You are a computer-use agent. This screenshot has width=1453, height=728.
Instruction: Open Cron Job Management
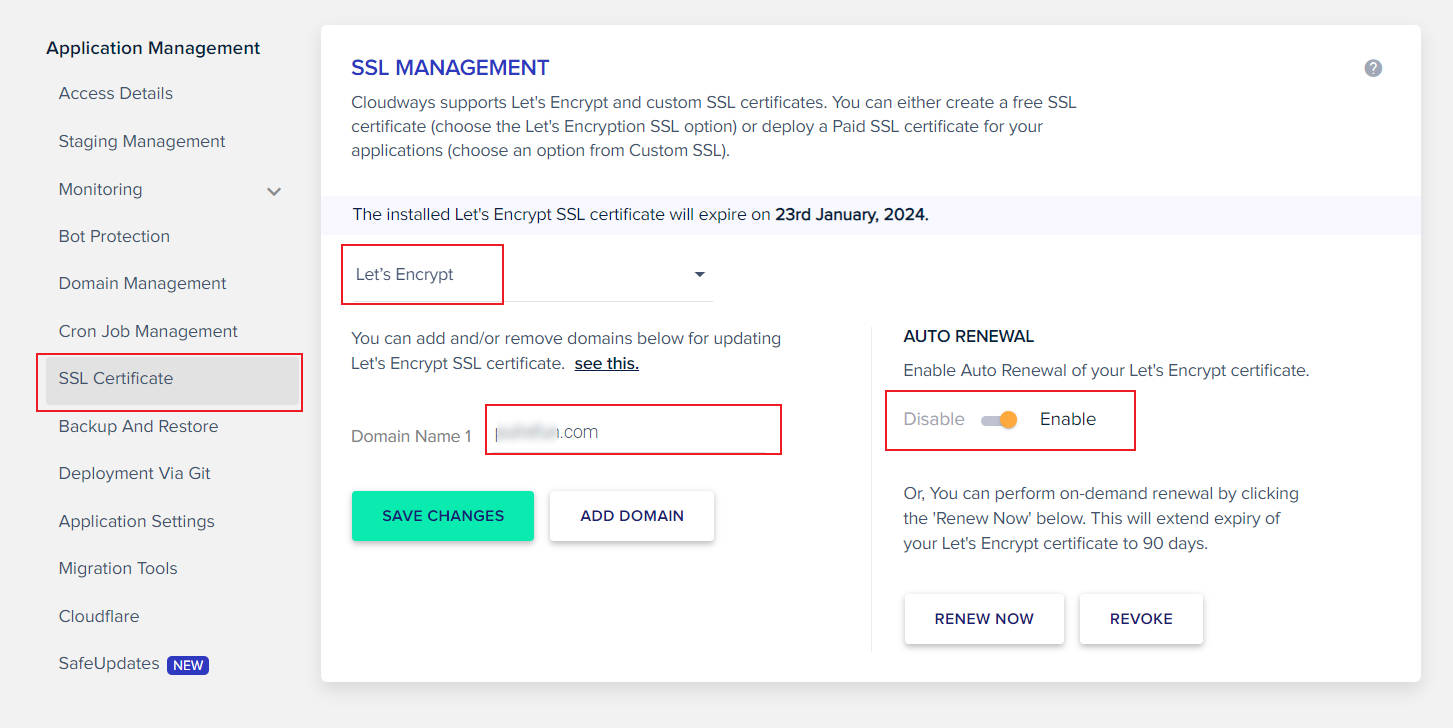pos(148,331)
